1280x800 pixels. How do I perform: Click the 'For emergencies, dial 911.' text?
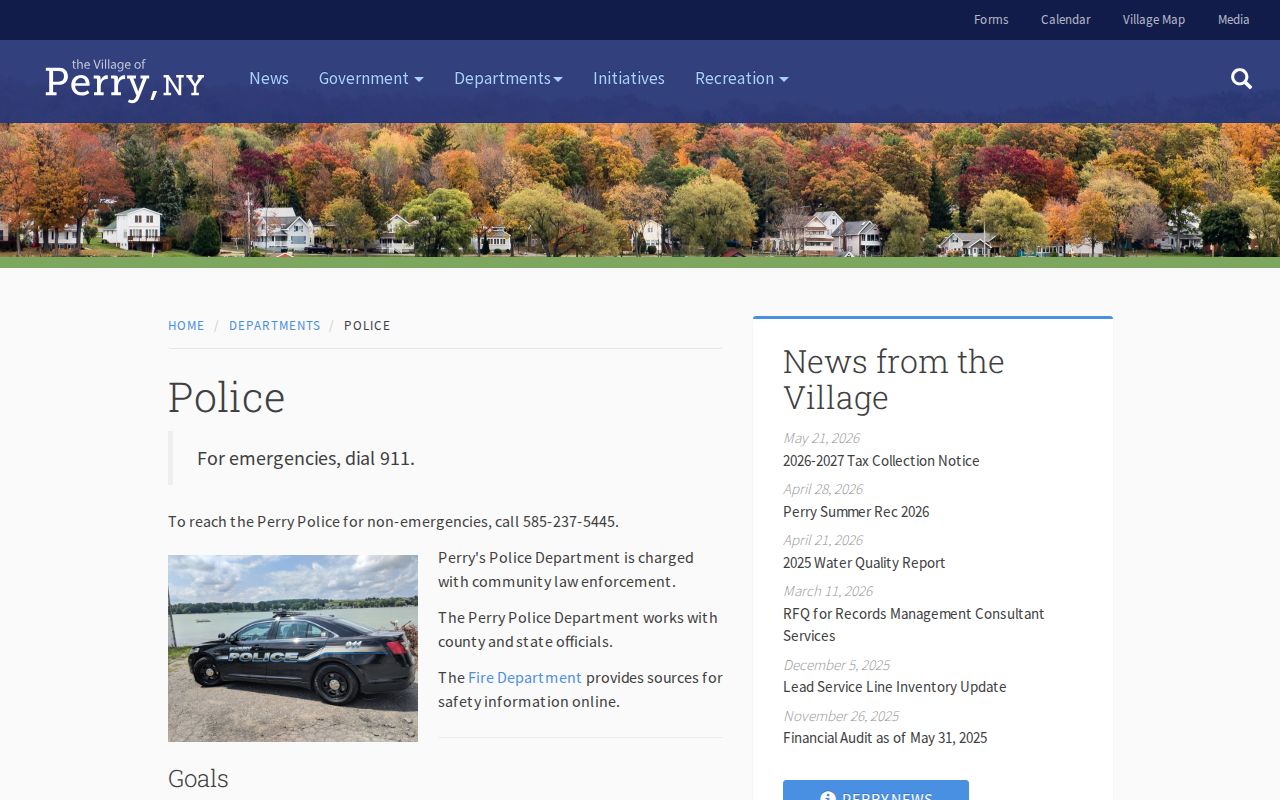pos(306,458)
